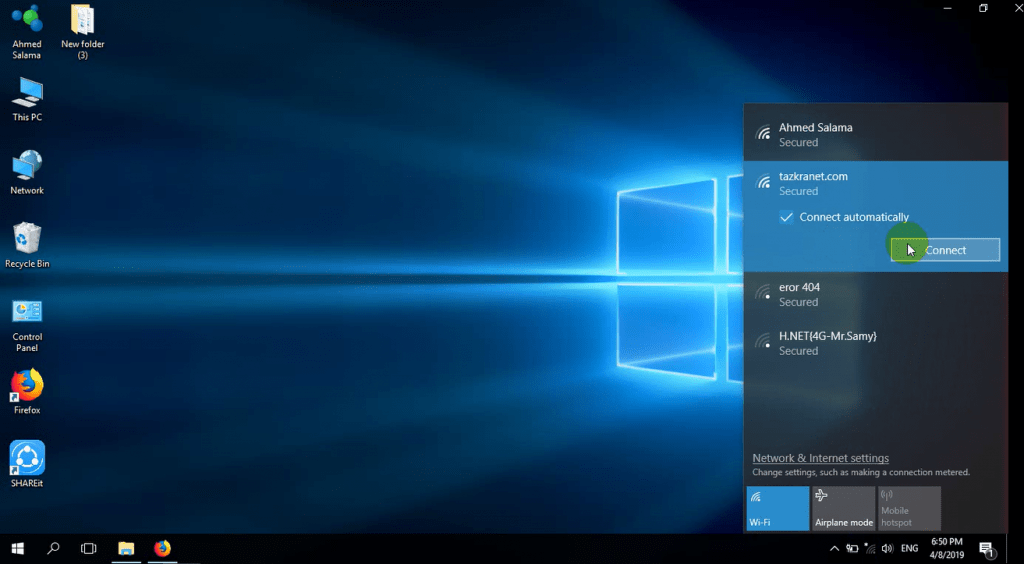Launch Firefox from the desktop shortcut
This screenshot has width=1024, height=564.
pos(27,391)
